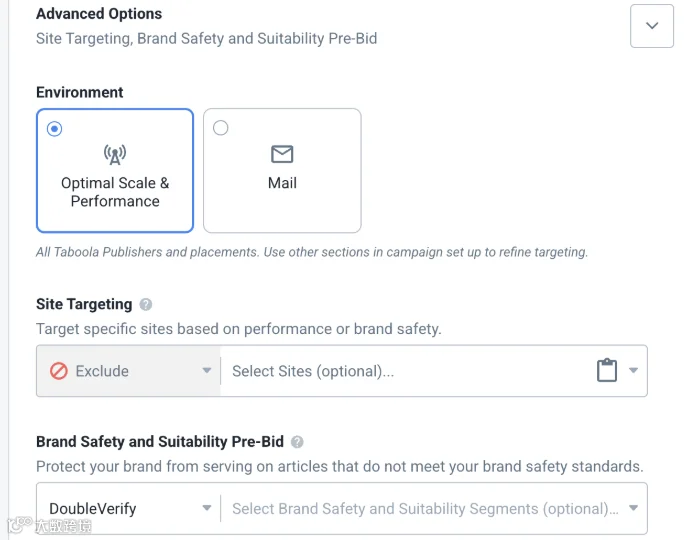Click the watermark logo at bottom left
The width and height of the screenshot is (693, 540).
(50, 525)
